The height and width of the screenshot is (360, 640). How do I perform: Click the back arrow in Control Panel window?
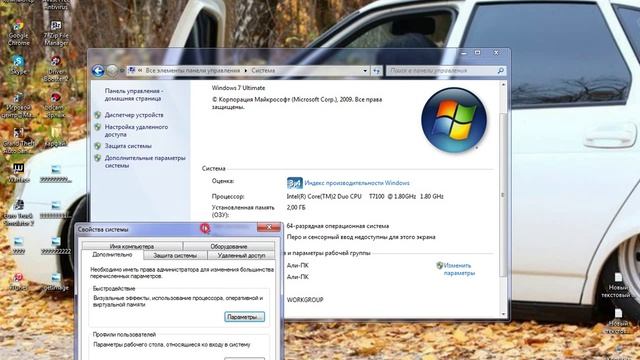click(98, 71)
